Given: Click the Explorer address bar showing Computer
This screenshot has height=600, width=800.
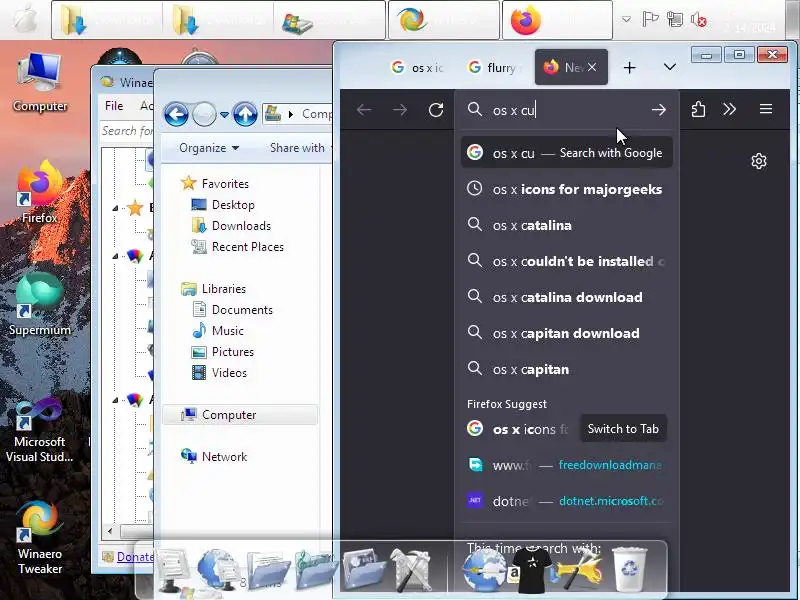Looking at the screenshot, I should 298,113.
